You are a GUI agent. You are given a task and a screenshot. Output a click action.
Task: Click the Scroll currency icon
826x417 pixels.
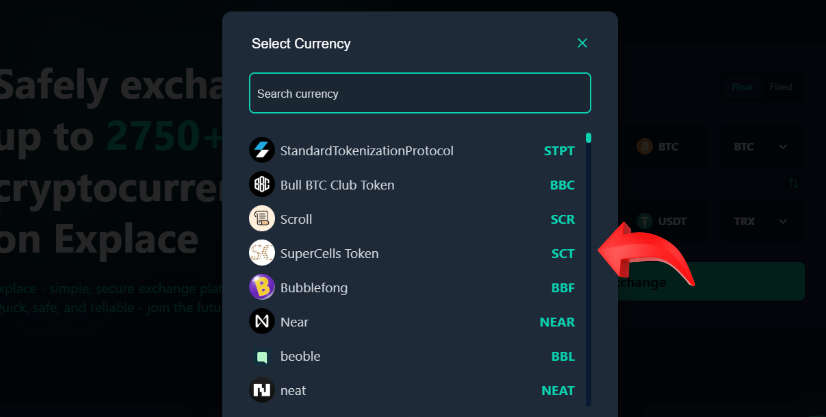click(x=262, y=219)
